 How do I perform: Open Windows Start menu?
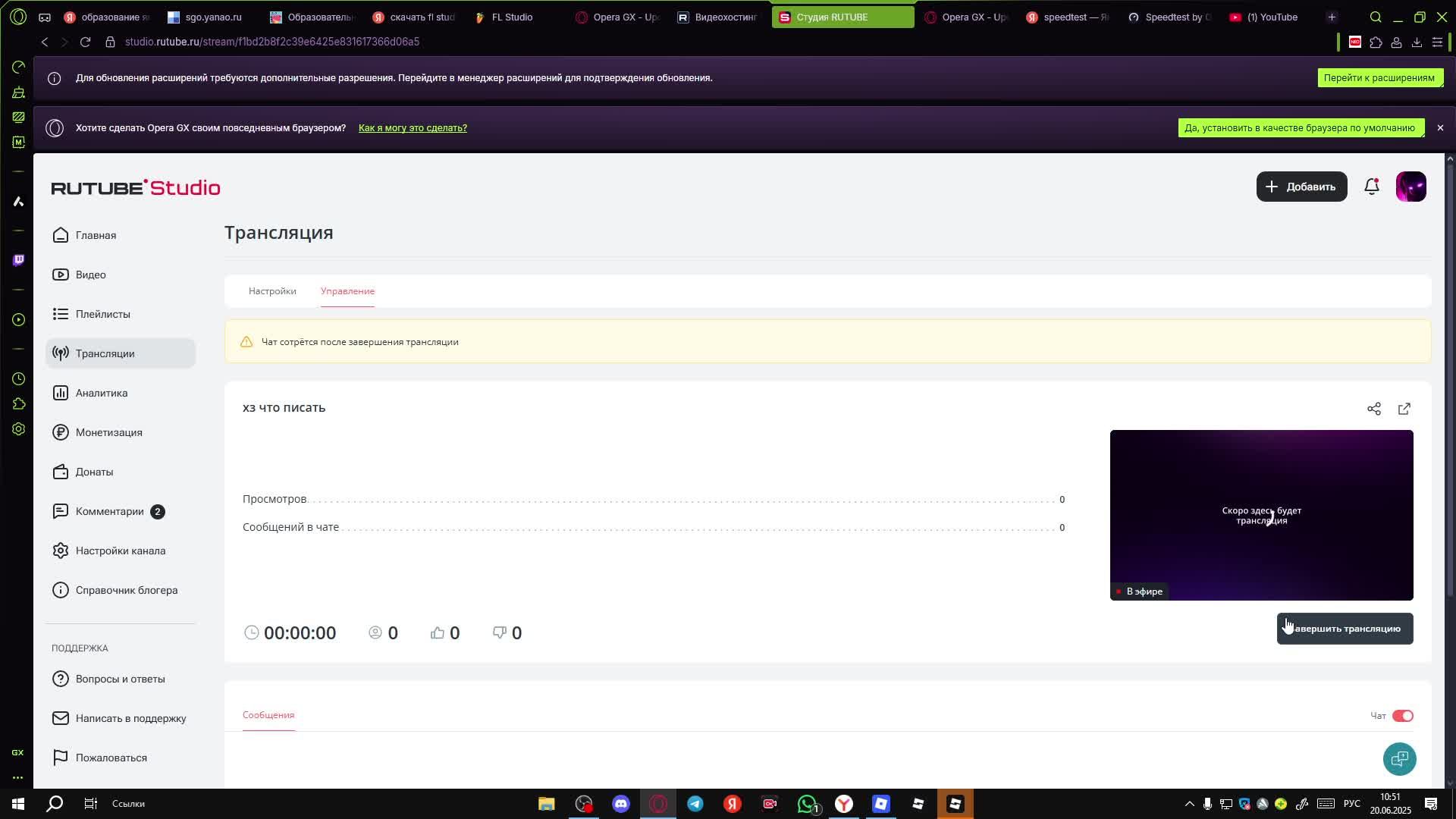coord(18,804)
